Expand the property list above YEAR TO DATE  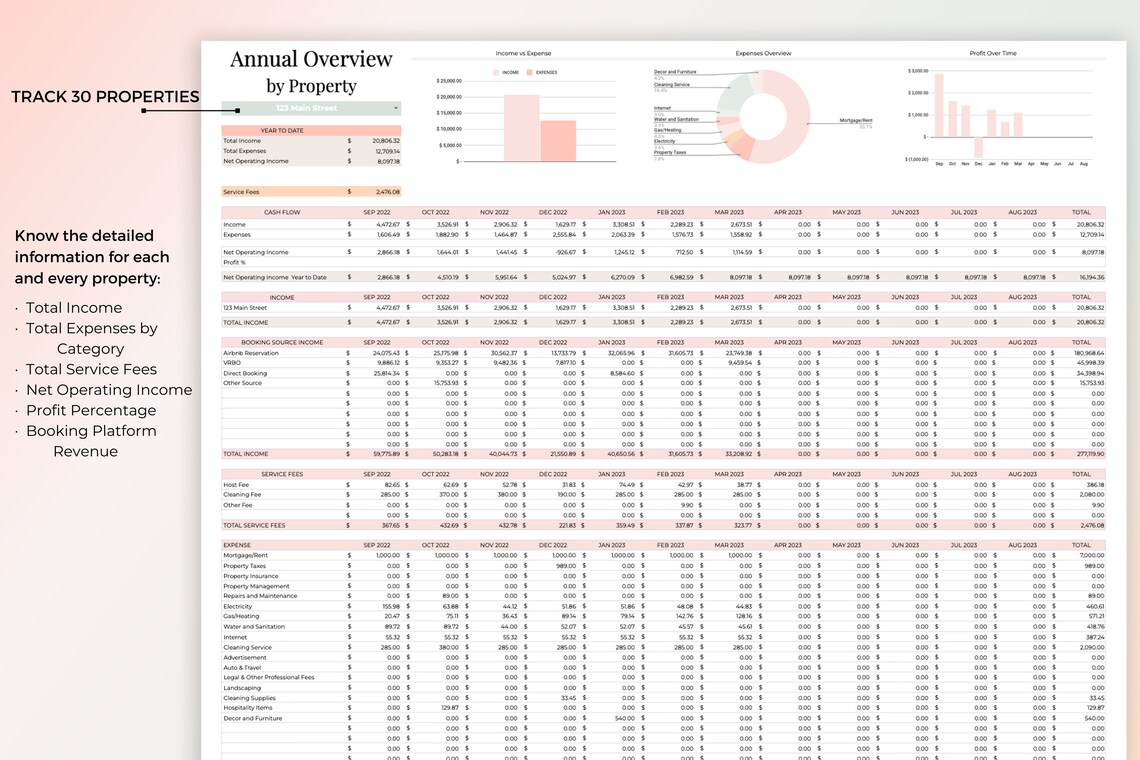click(x=306, y=108)
